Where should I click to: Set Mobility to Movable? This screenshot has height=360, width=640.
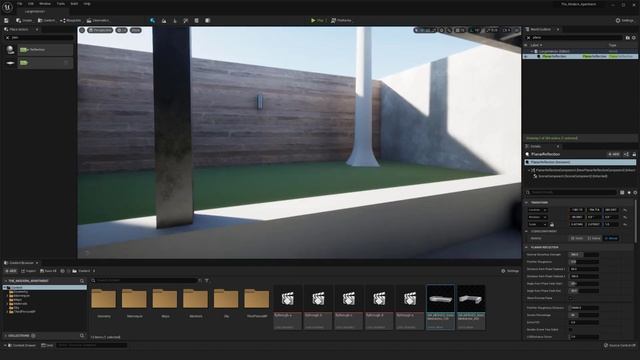611,238
